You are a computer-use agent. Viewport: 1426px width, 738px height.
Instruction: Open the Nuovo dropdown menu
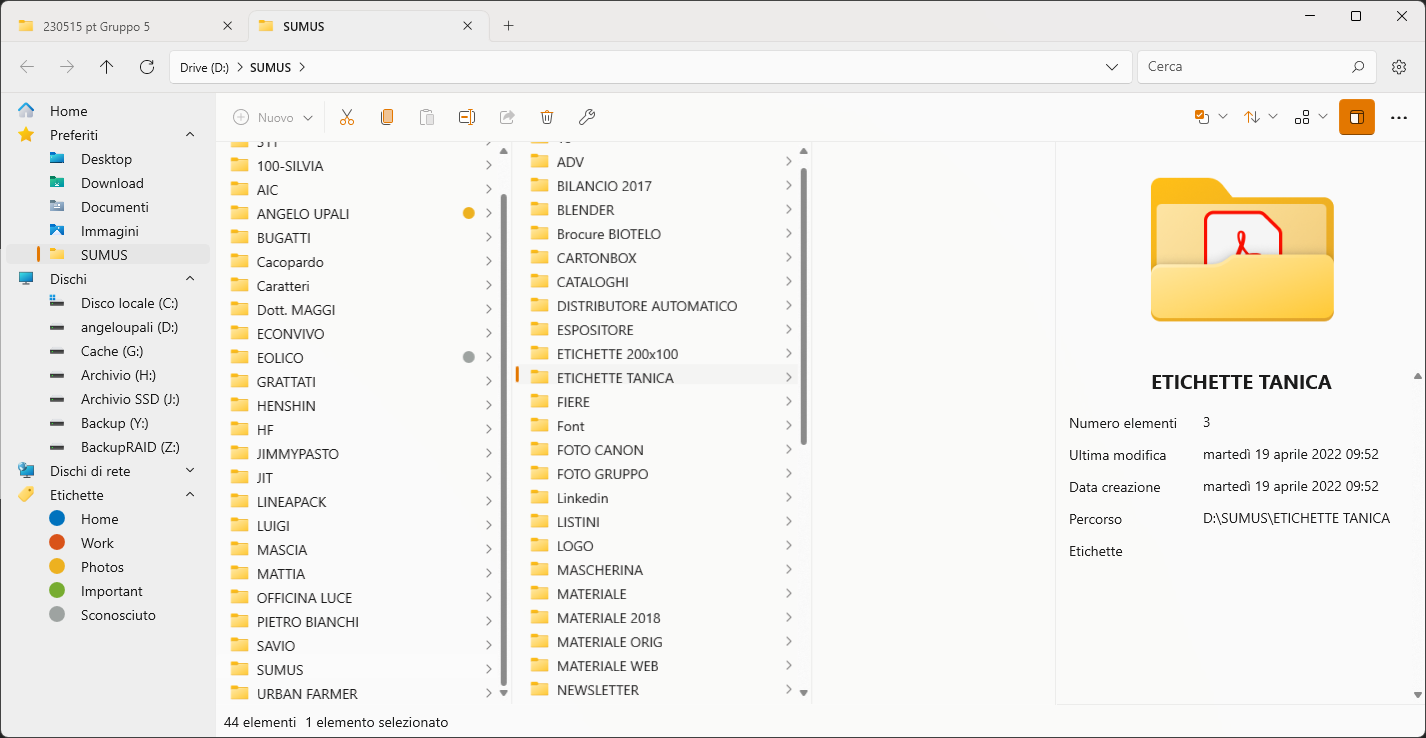[272, 117]
